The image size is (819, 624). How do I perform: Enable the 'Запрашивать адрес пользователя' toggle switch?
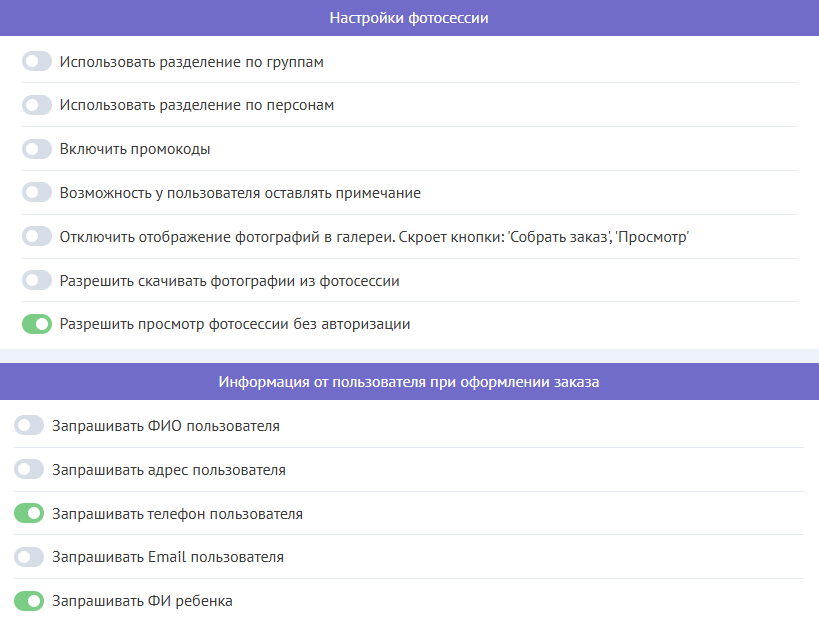[29, 470]
